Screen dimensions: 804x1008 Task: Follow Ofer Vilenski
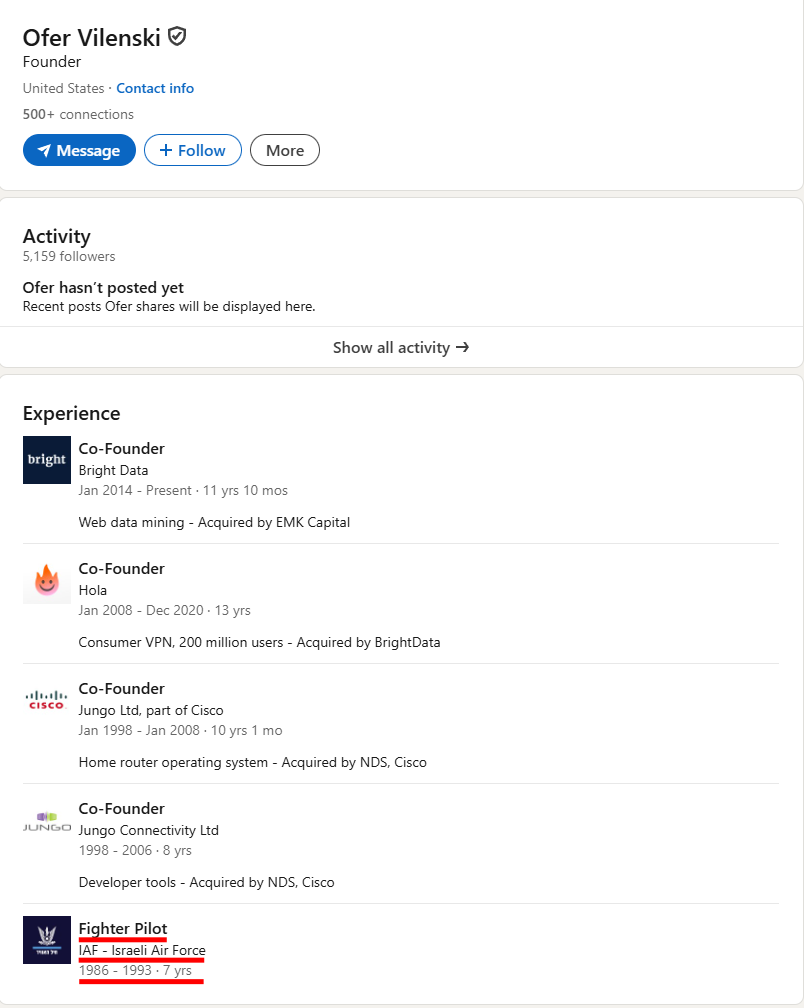[192, 150]
